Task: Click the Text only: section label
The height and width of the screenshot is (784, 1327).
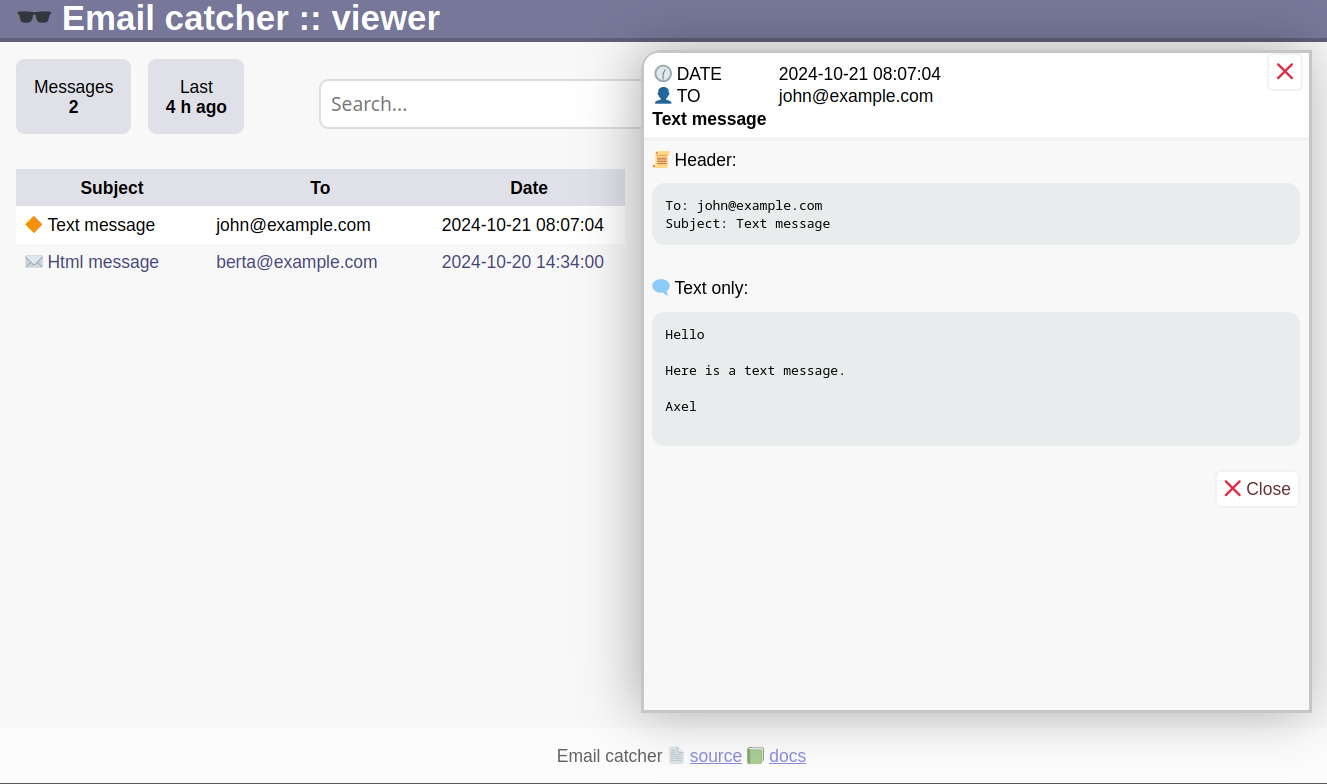Action: point(711,288)
